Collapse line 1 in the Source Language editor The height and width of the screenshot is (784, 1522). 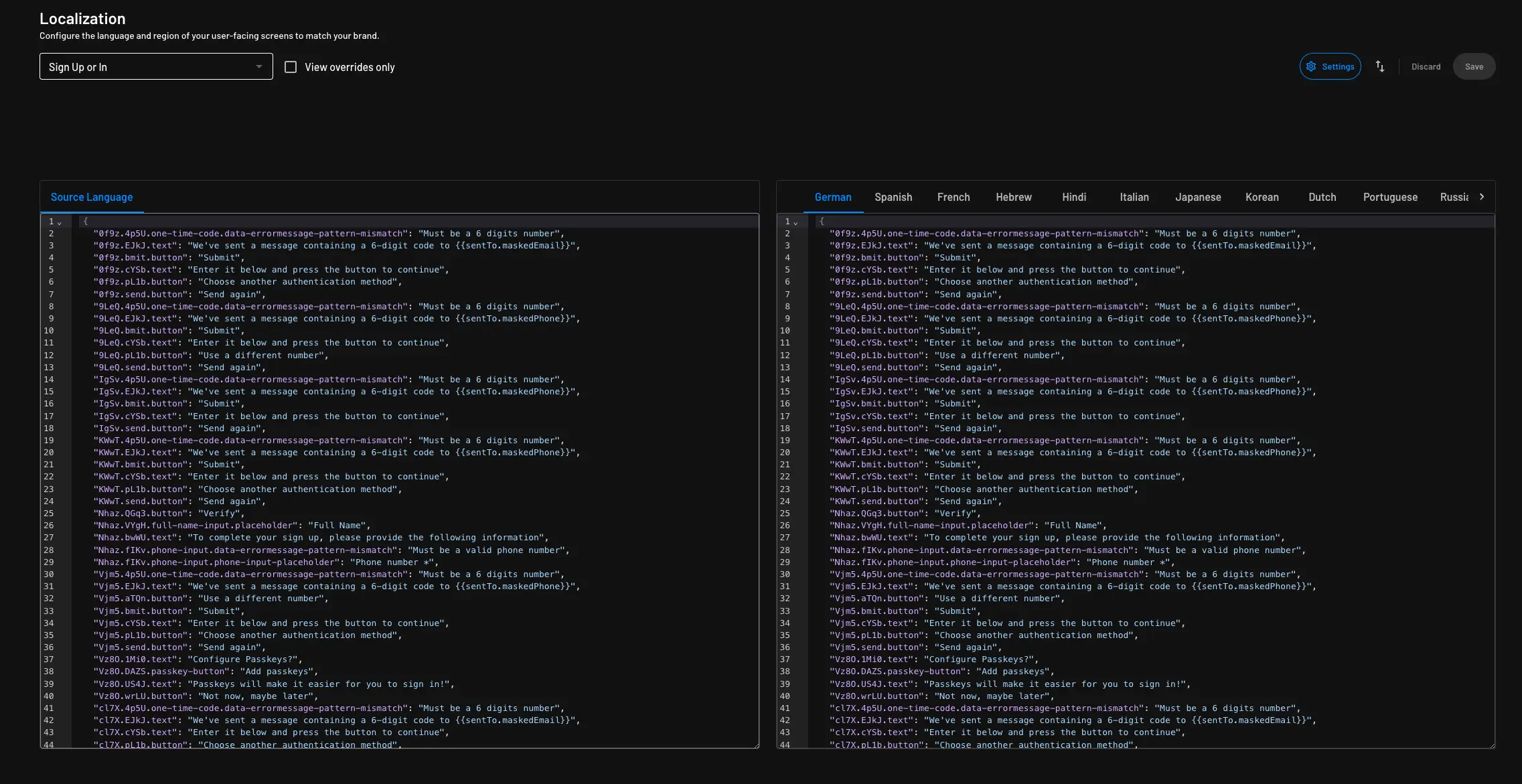pyautogui.click(x=60, y=222)
